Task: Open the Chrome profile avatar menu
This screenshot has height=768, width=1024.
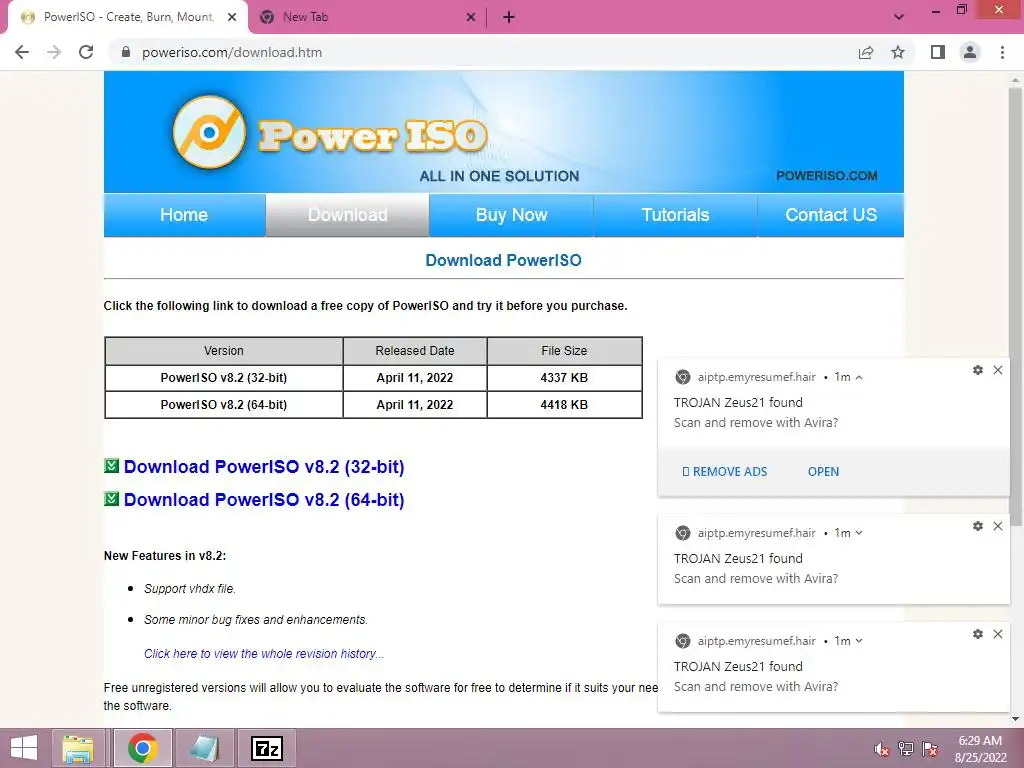Action: (x=970, y=52)
